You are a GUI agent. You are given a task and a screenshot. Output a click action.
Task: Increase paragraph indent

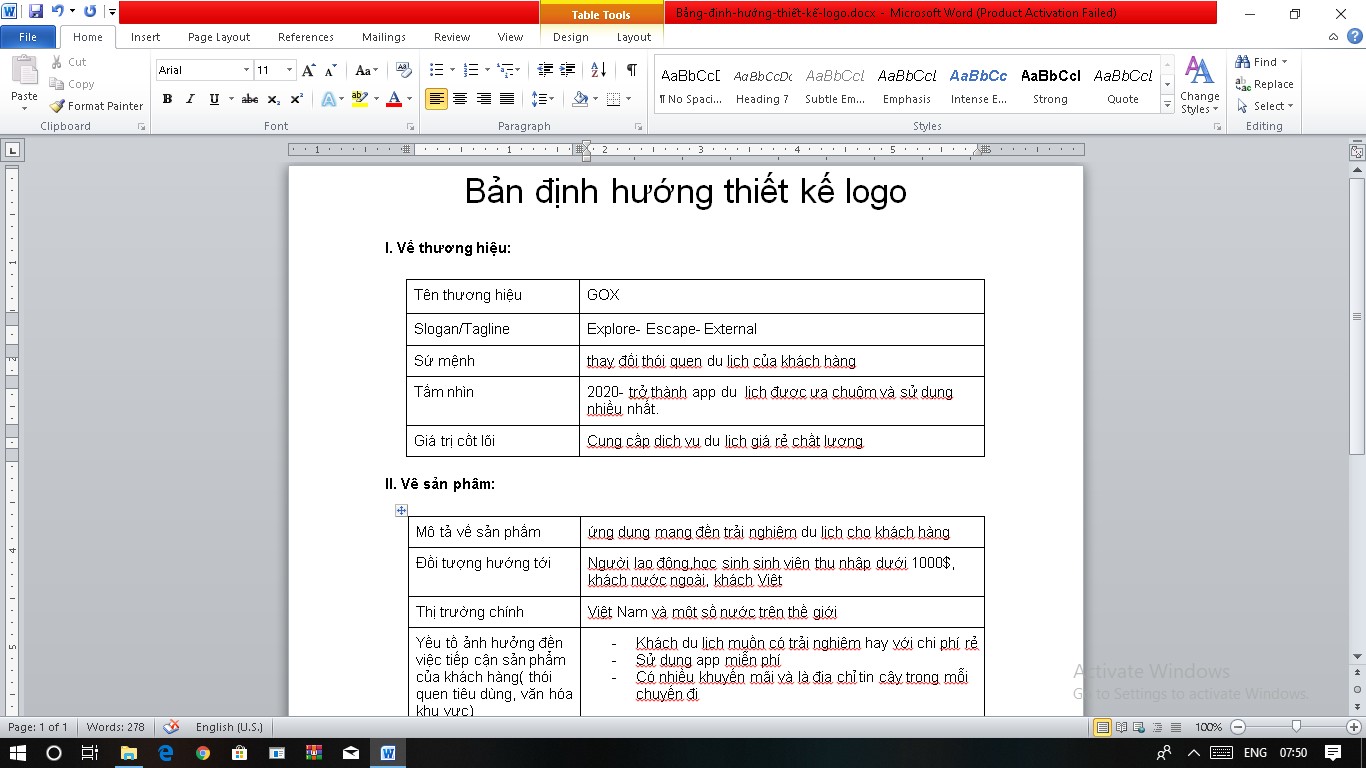click(x=568, y=70)
